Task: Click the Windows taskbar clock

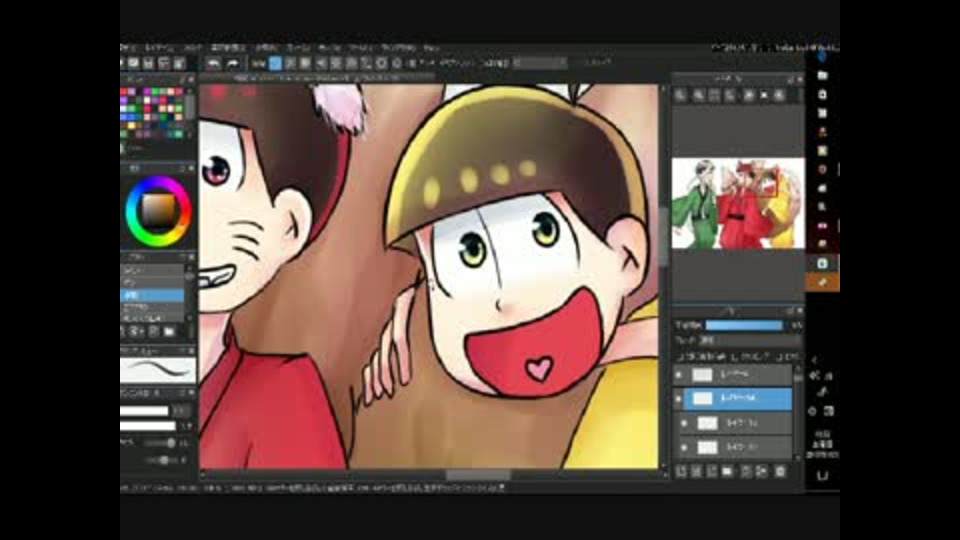Action: (x=822, y=444)
